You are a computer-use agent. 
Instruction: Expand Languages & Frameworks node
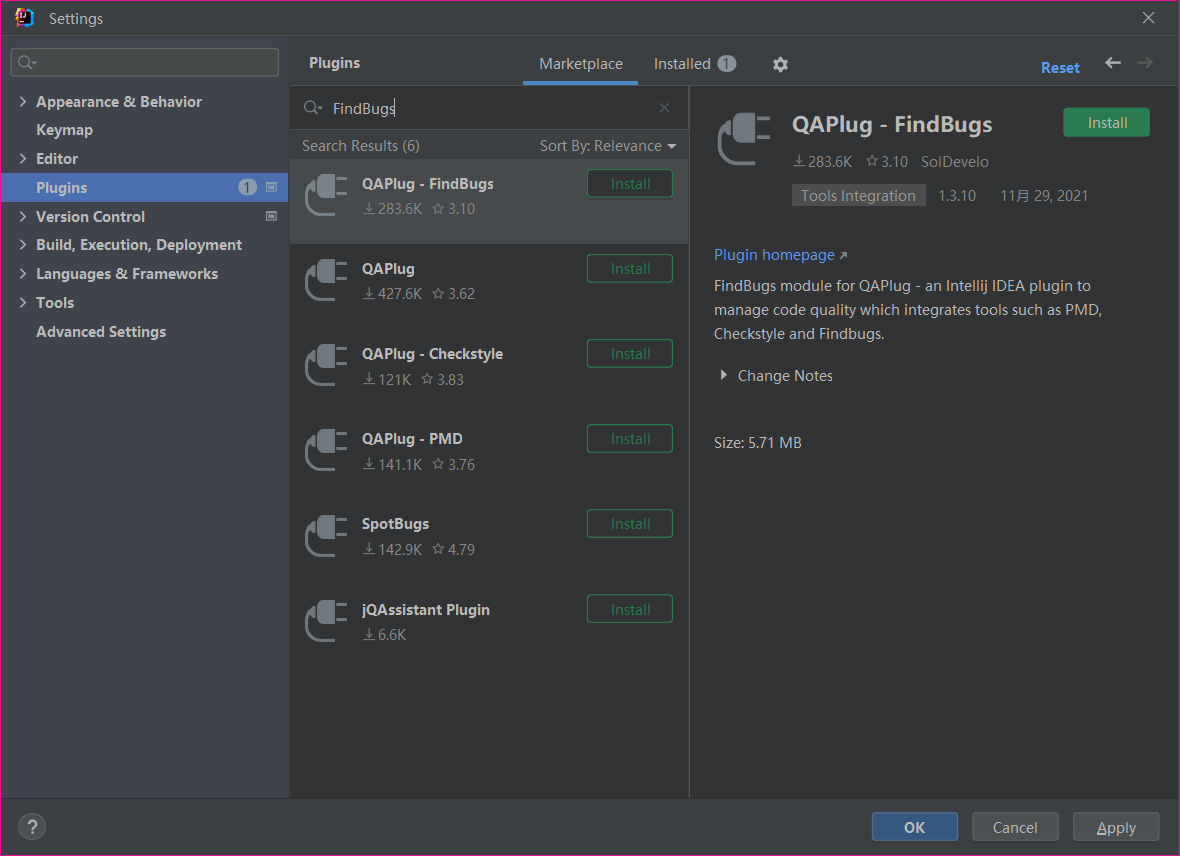23,273
